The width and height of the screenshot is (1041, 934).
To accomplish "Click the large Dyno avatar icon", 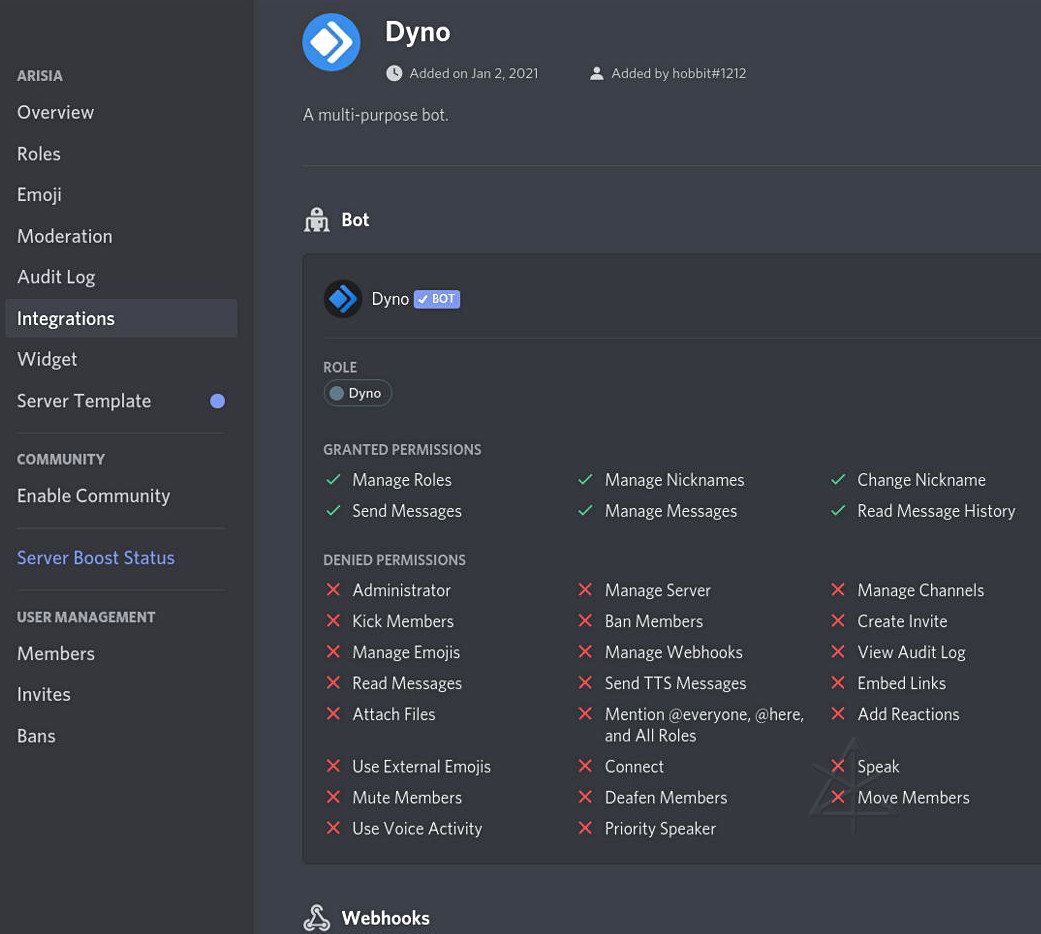I will (331, 42).
